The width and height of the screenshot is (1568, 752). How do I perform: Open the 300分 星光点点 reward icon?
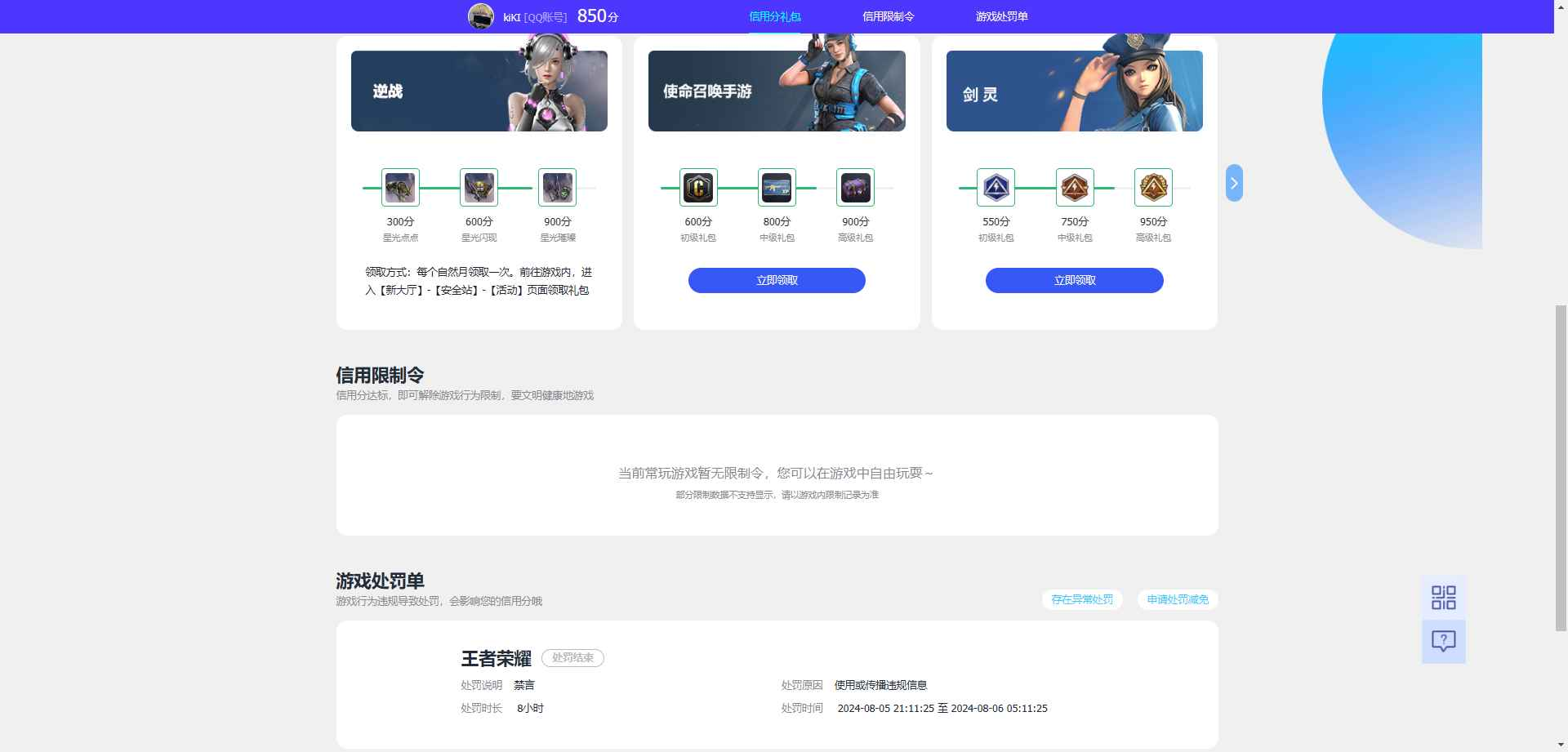[400, 188]
